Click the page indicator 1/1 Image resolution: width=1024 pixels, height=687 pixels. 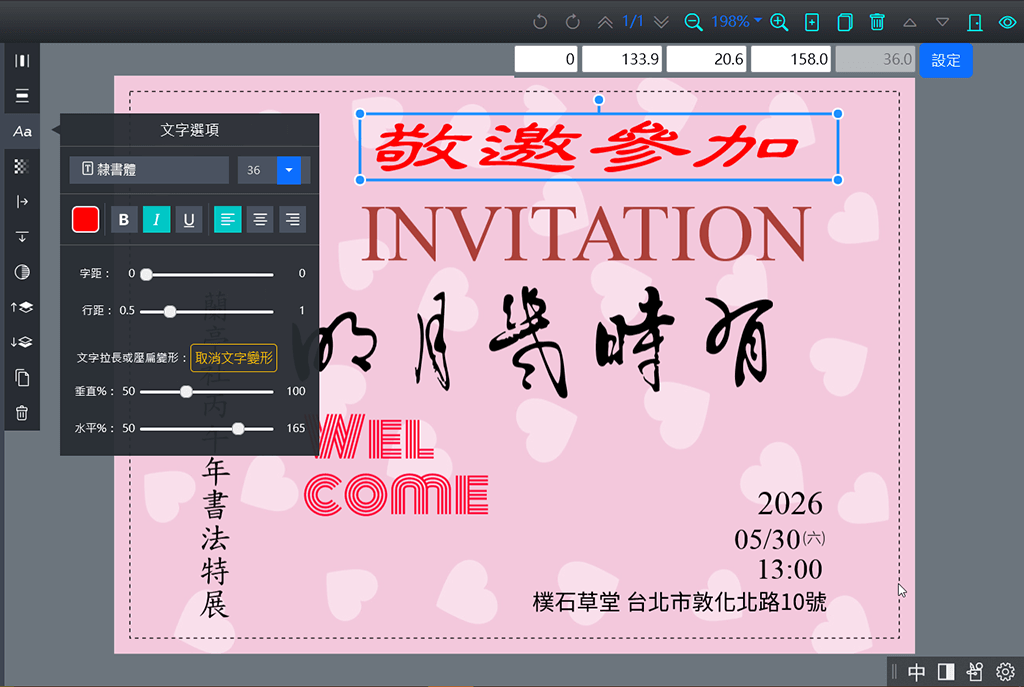click(x=633, y=22)
